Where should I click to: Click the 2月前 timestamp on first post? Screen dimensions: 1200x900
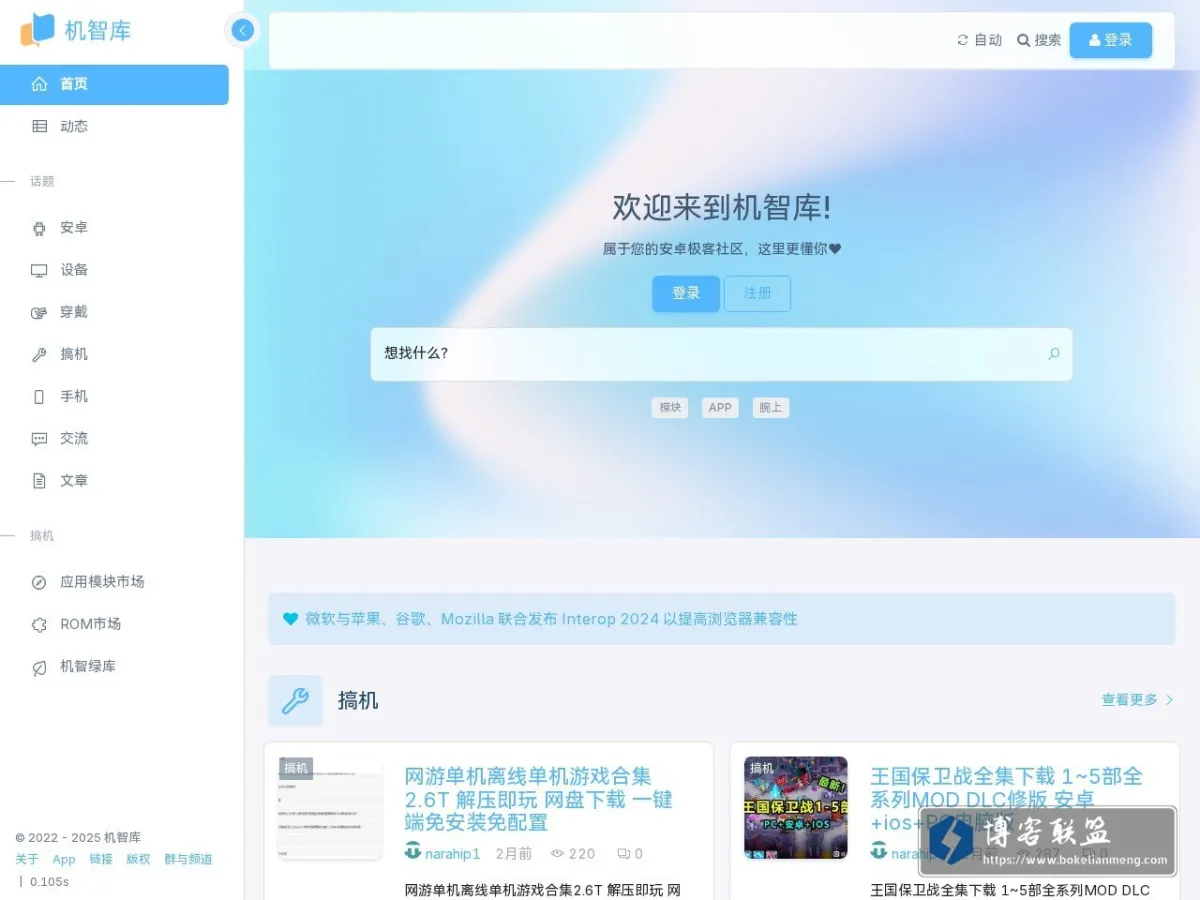pyautogui.click(x=514, y=854)
